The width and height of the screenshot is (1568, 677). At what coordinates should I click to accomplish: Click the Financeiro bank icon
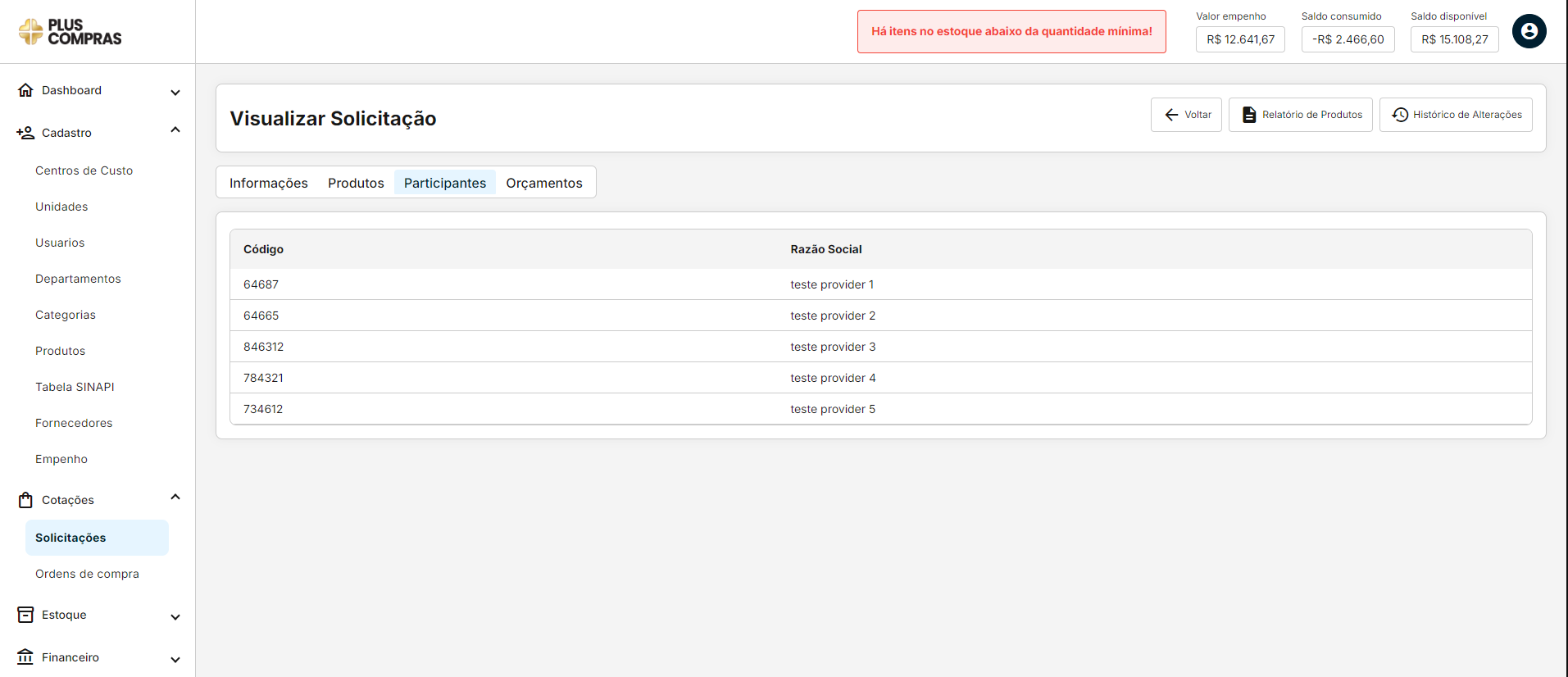coord(25,657)
